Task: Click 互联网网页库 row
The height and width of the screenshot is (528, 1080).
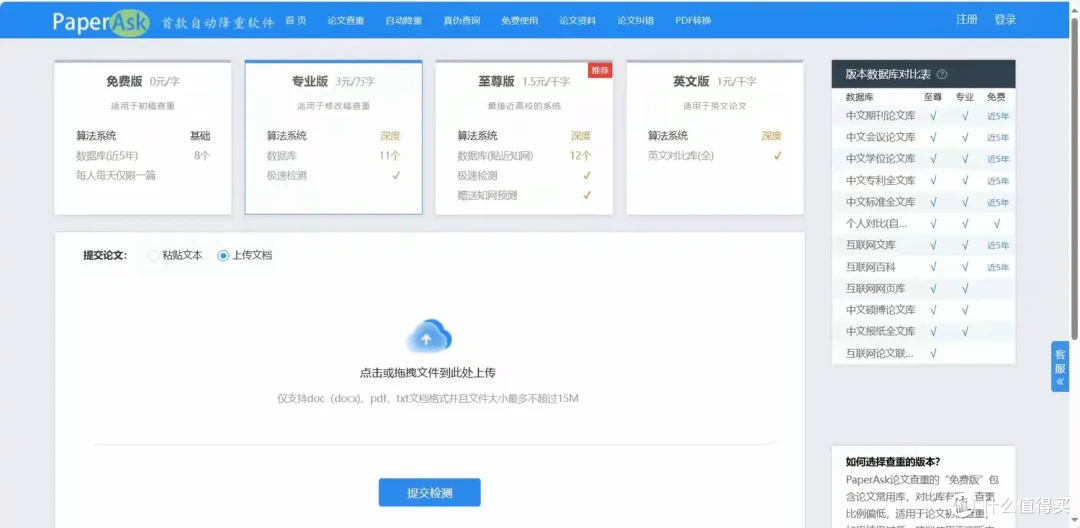Action: [x=924, y=288]
